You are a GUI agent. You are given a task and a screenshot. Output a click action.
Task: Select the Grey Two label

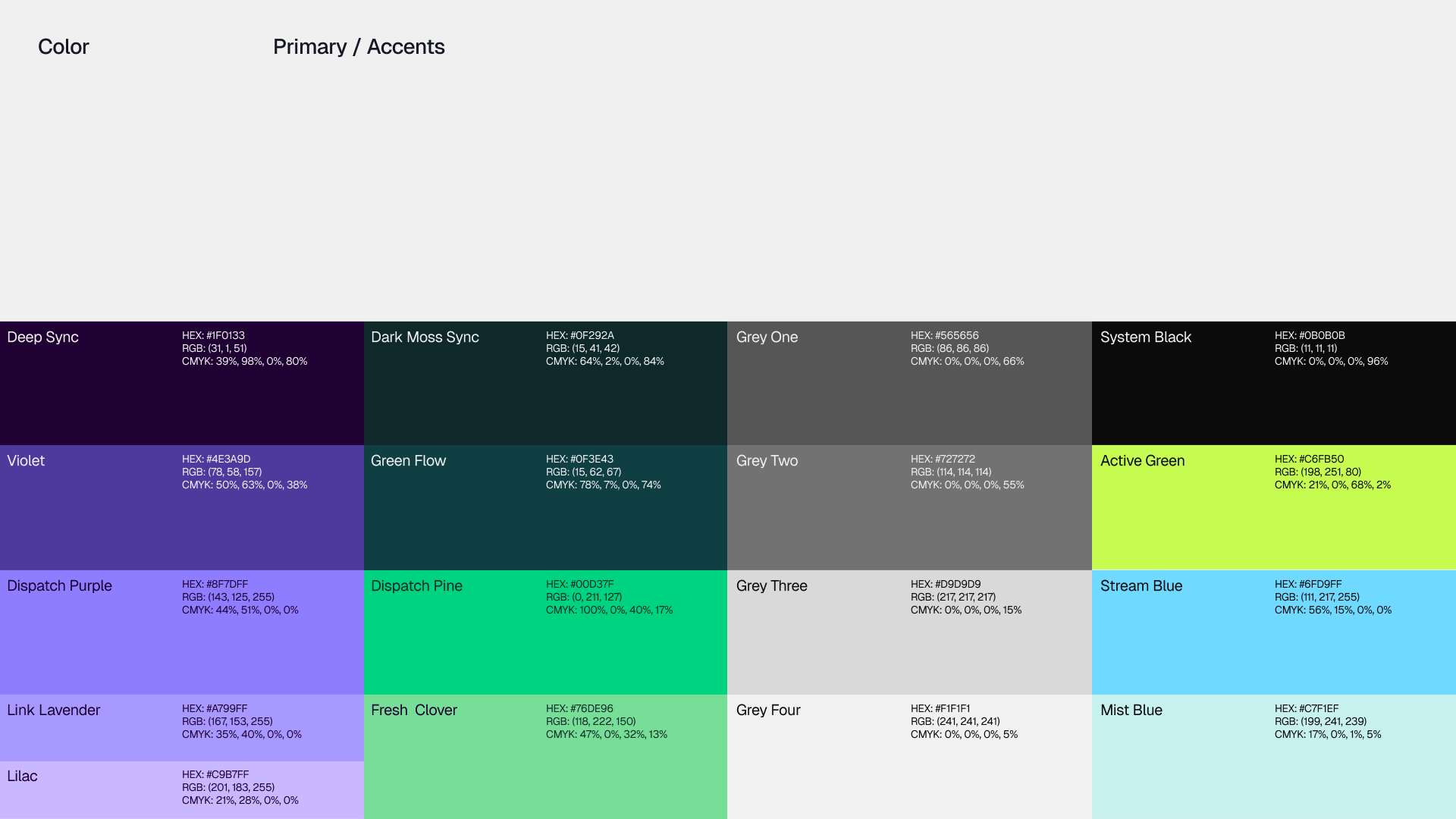pyautogui.click(x=767, y=461)
